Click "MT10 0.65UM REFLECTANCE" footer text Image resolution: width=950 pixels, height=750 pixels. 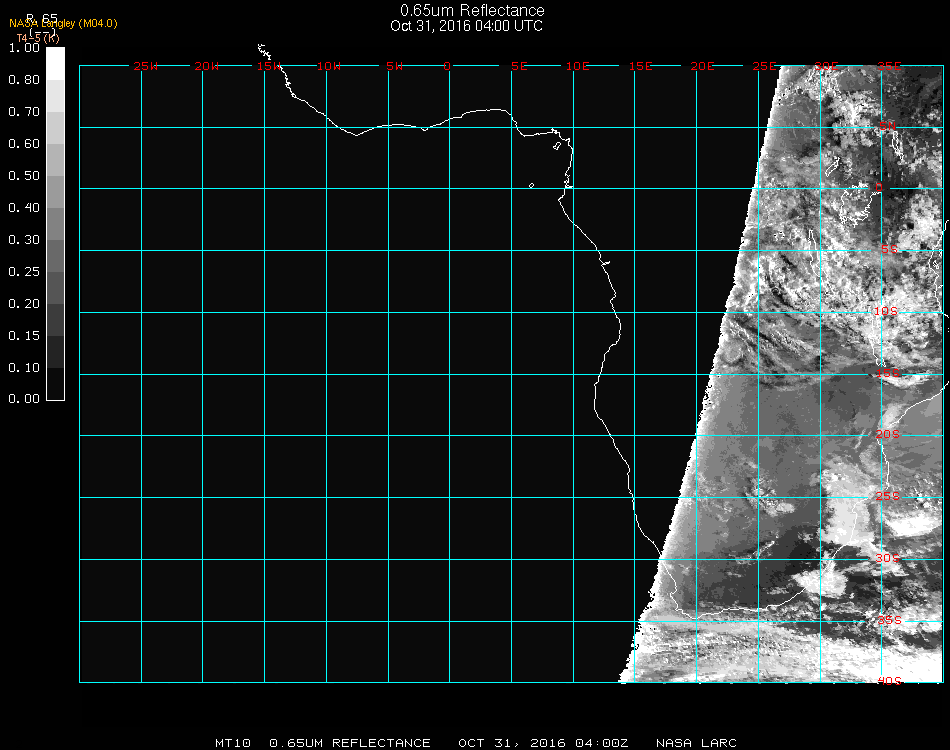[323, 743]
